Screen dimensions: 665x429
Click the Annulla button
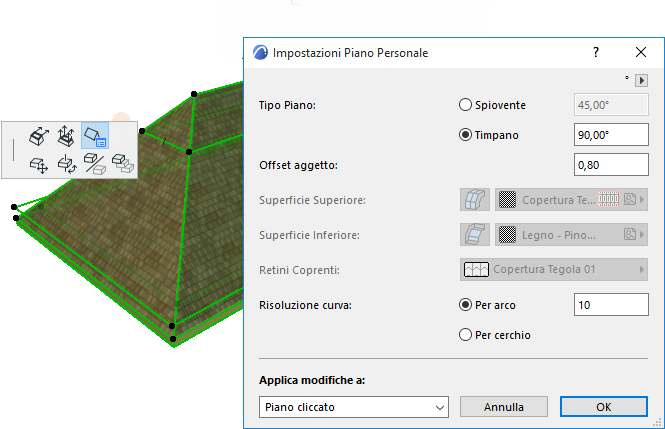(503, 407)
